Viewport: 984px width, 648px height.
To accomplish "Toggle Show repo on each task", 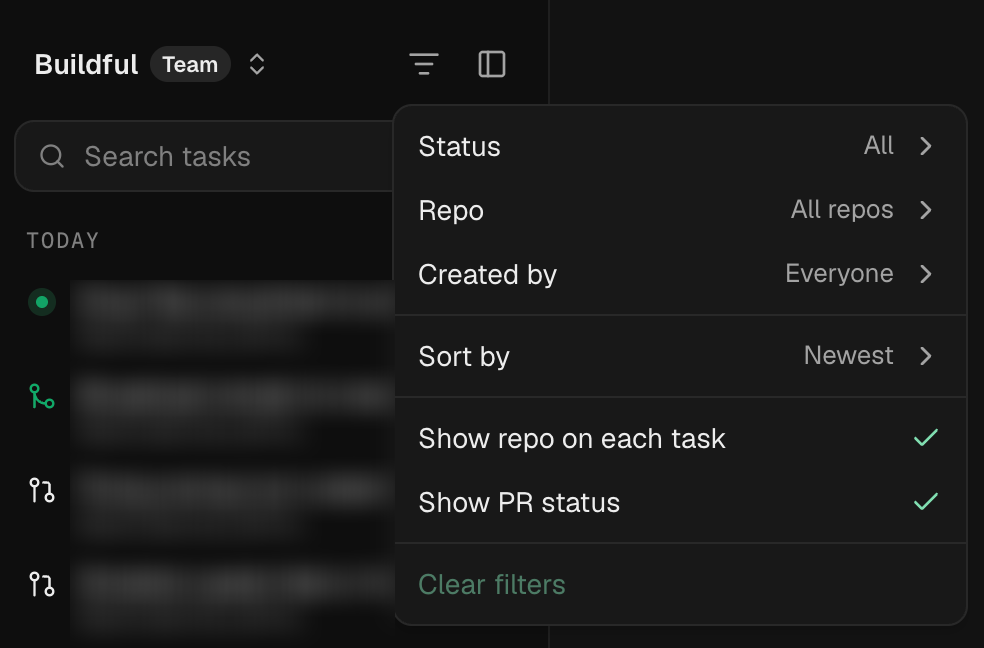I will coord(680,438).
